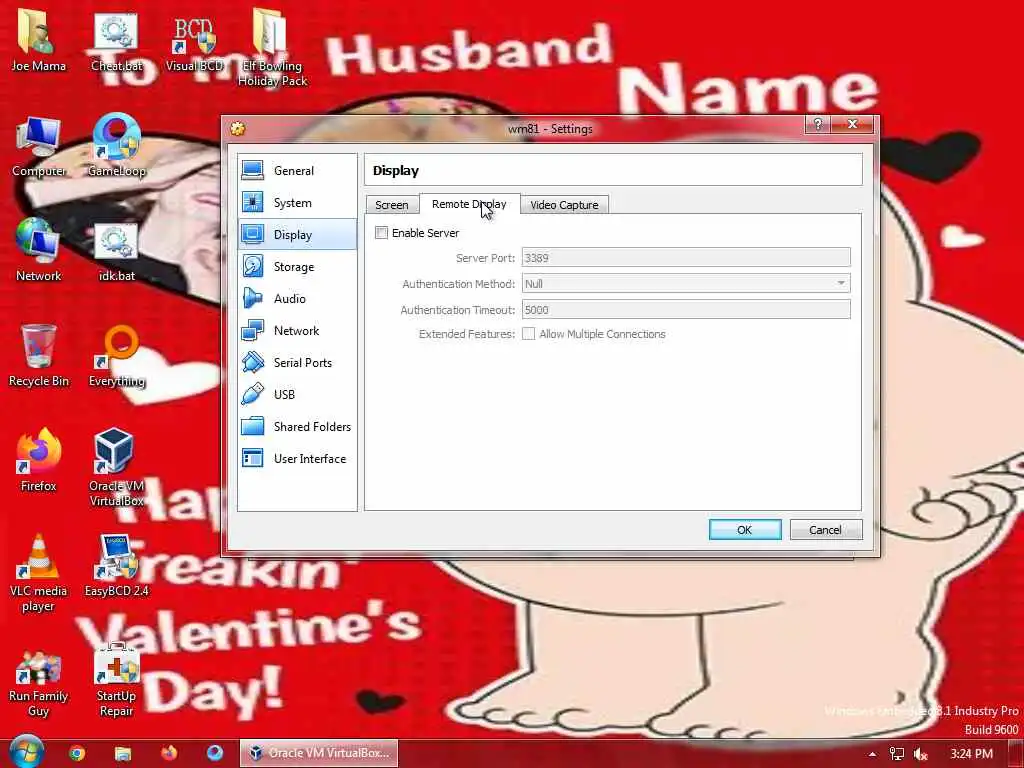Select the desktop Network icon
Viewport: 1024px width, 768px height.
(38, 251)
